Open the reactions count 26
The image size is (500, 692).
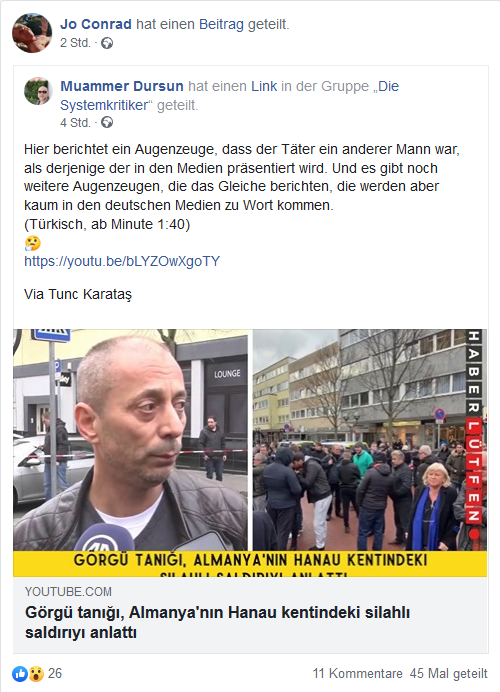(55, 673)
